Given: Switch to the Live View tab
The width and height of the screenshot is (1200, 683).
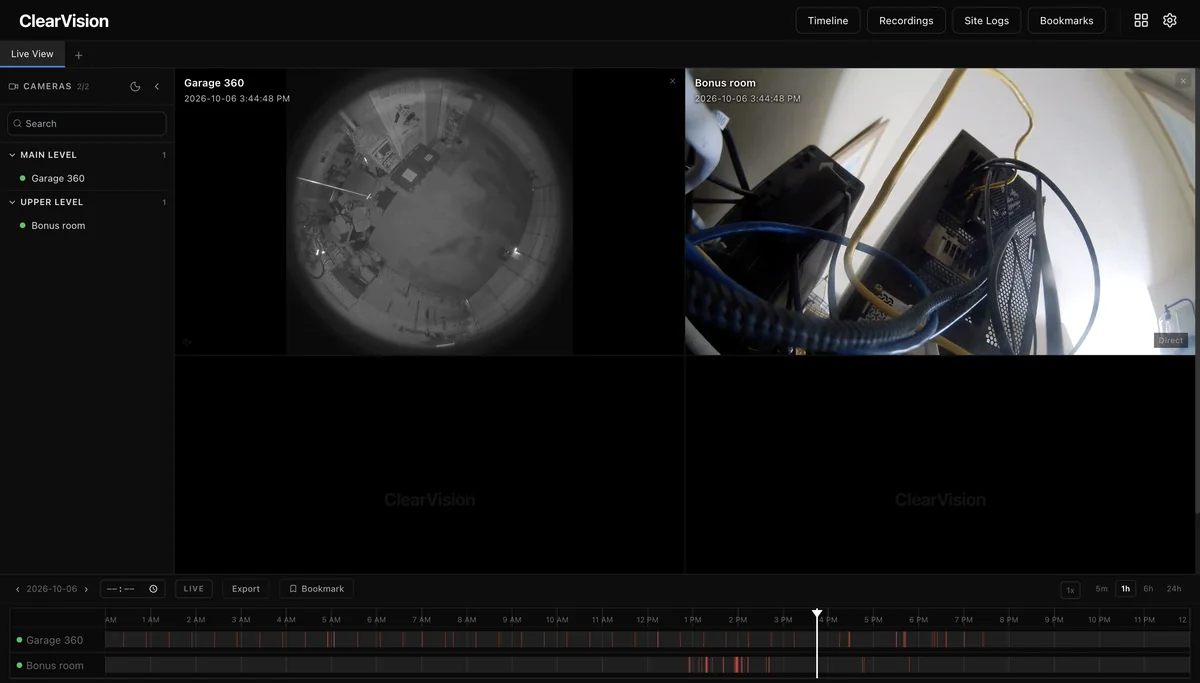Looking at the screenshot, I should (x=32, y=54).
